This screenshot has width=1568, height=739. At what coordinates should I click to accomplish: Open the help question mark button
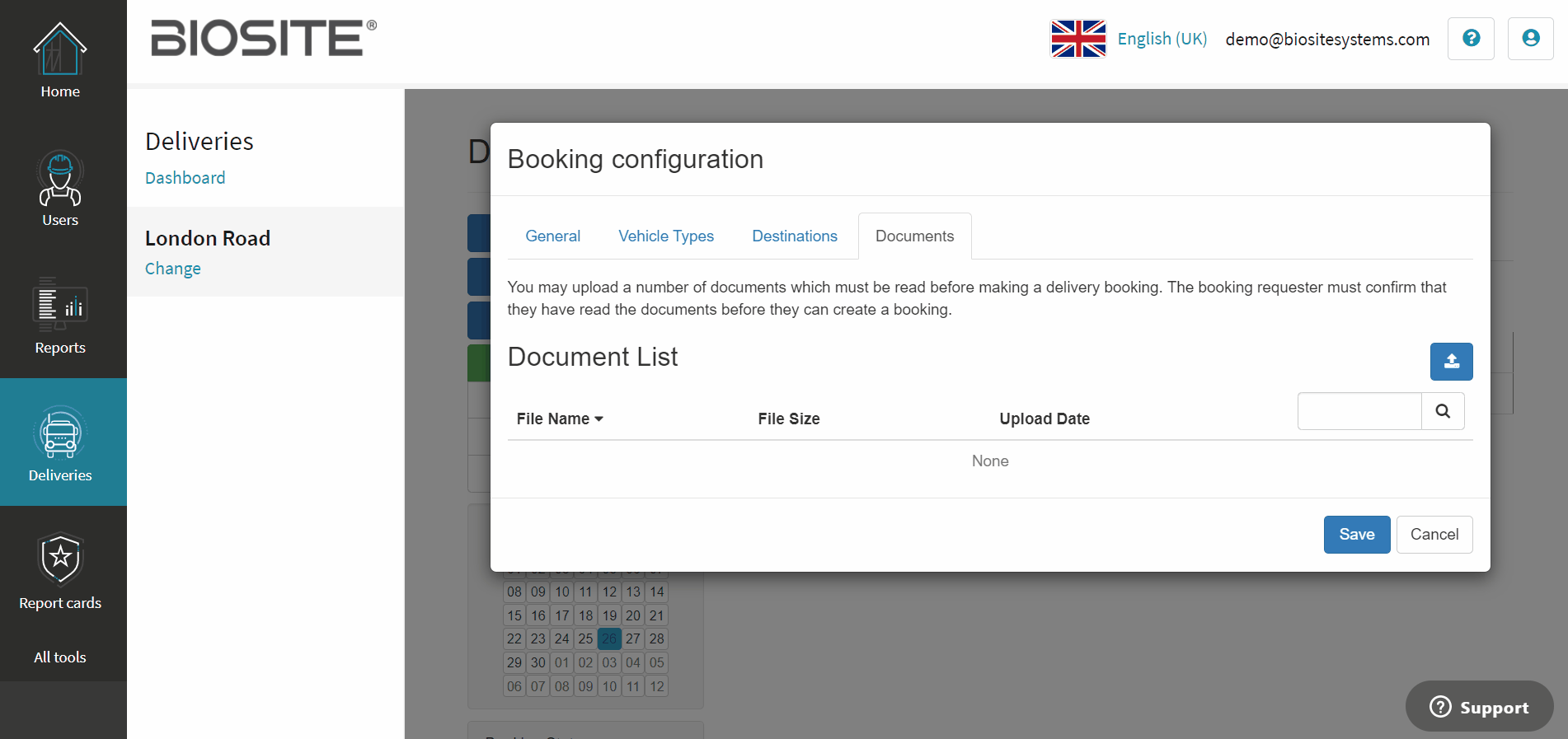tap(1471, 39)
